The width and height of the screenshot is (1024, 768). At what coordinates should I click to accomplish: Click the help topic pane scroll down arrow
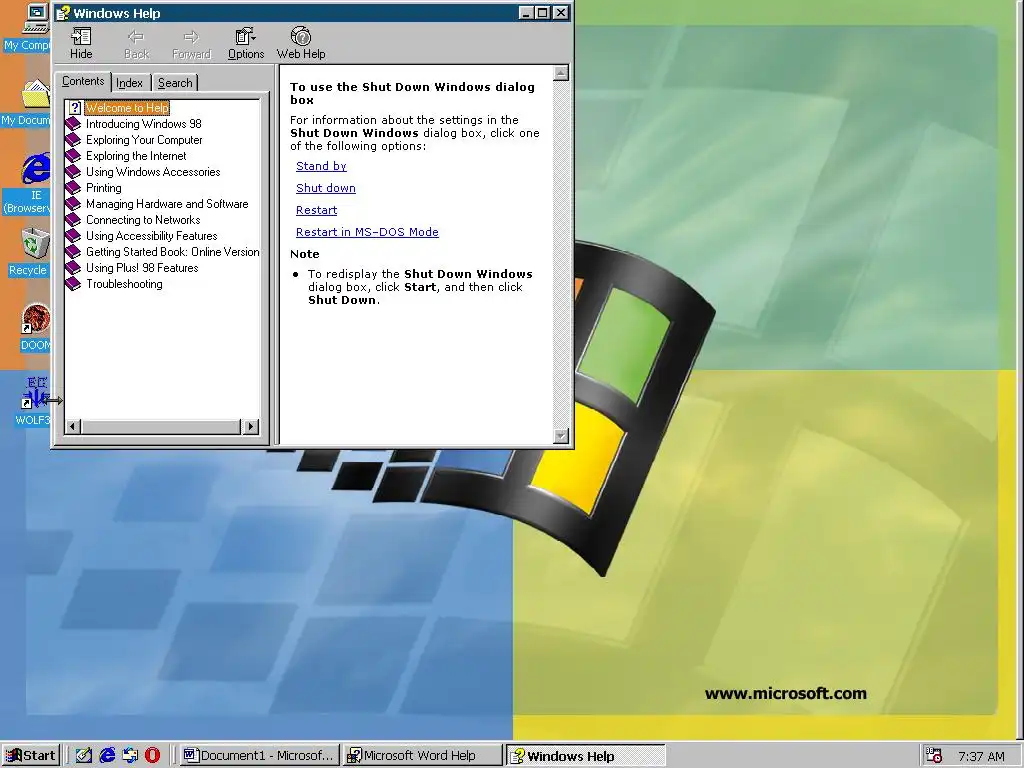pyautogui.click(x=561, y=436)
